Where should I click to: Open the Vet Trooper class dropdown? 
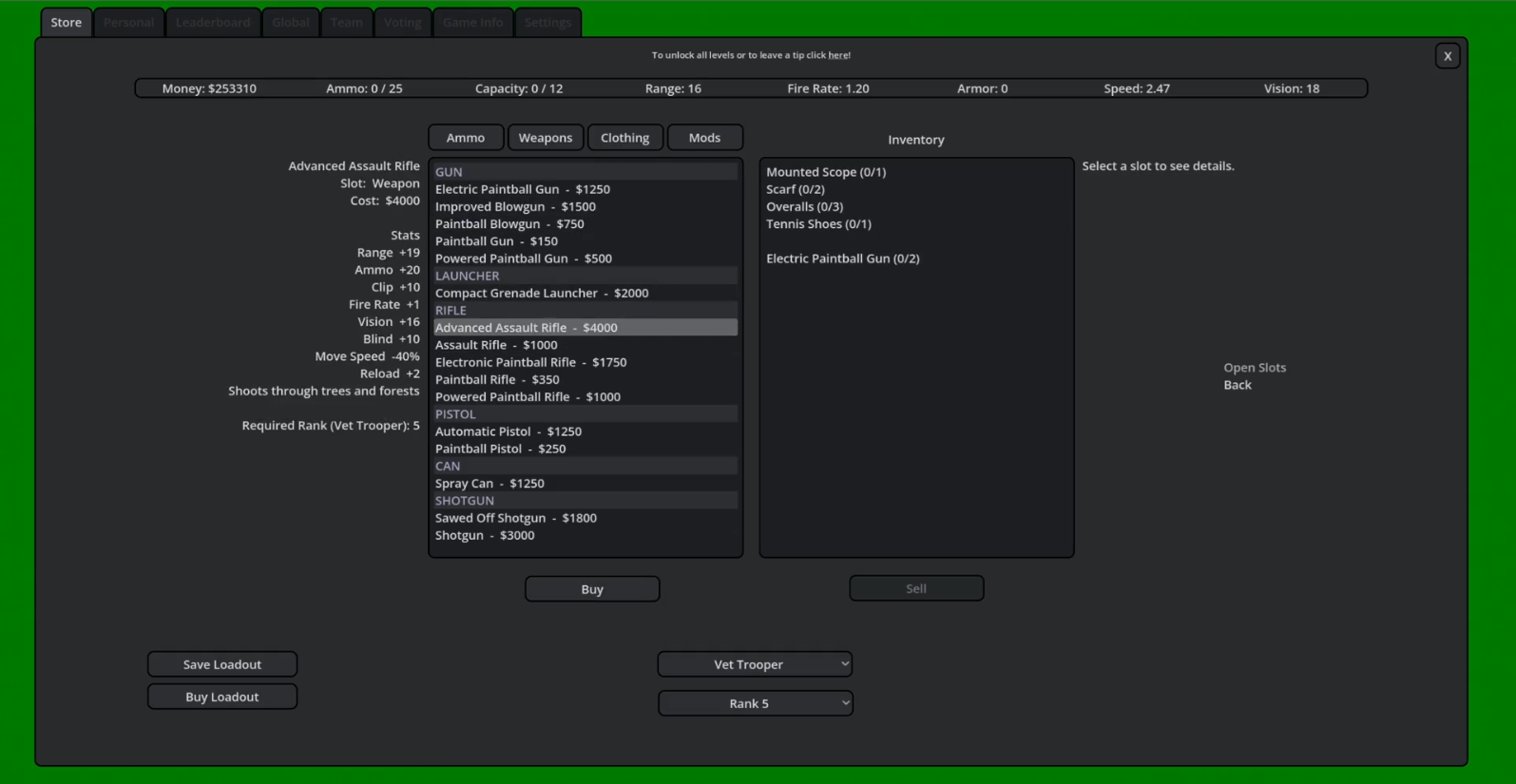755,664
